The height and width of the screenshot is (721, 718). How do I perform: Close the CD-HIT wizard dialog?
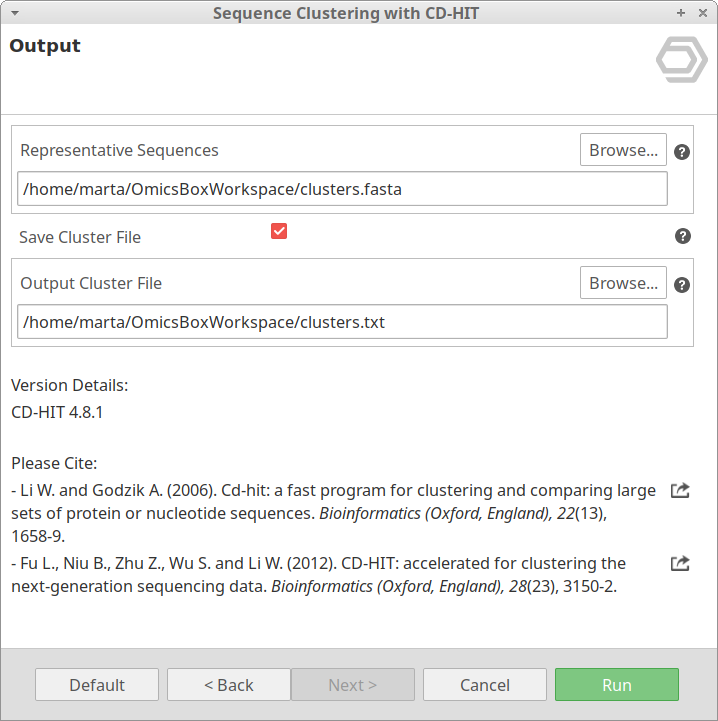(701, 13)
